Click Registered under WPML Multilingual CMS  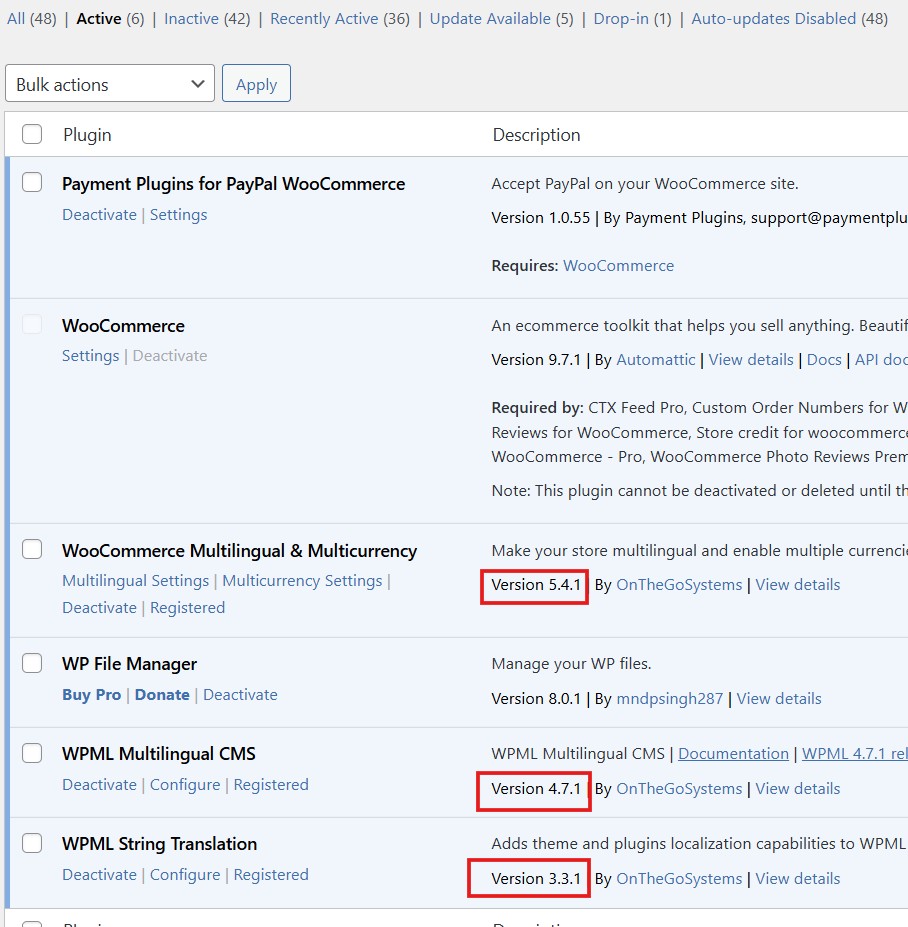[271, 785]
